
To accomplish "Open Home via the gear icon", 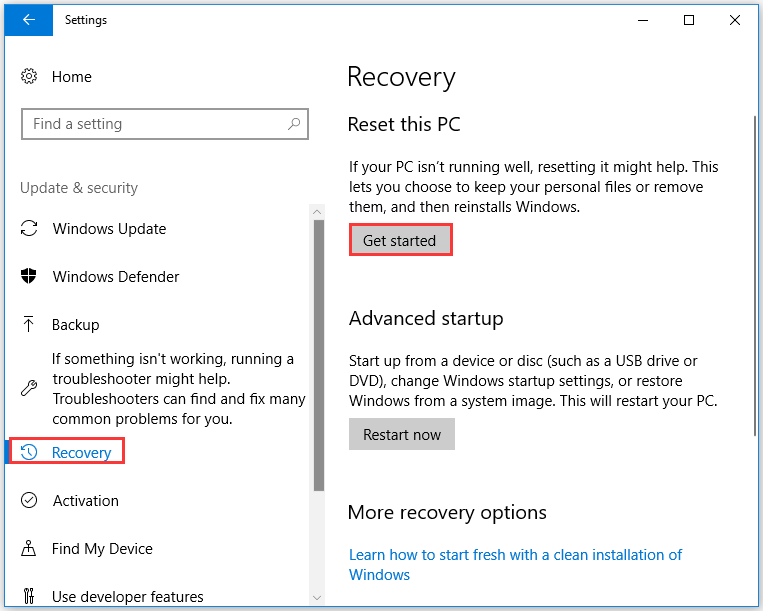I will (29, 76).
